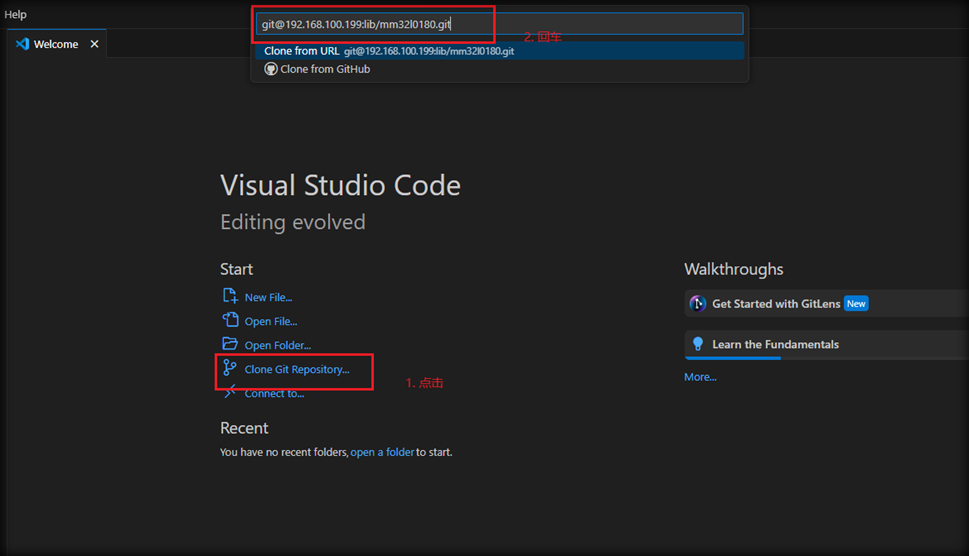Screen dimensions: 969x556
Task: Open the Help menu
Action: [16, 15]
